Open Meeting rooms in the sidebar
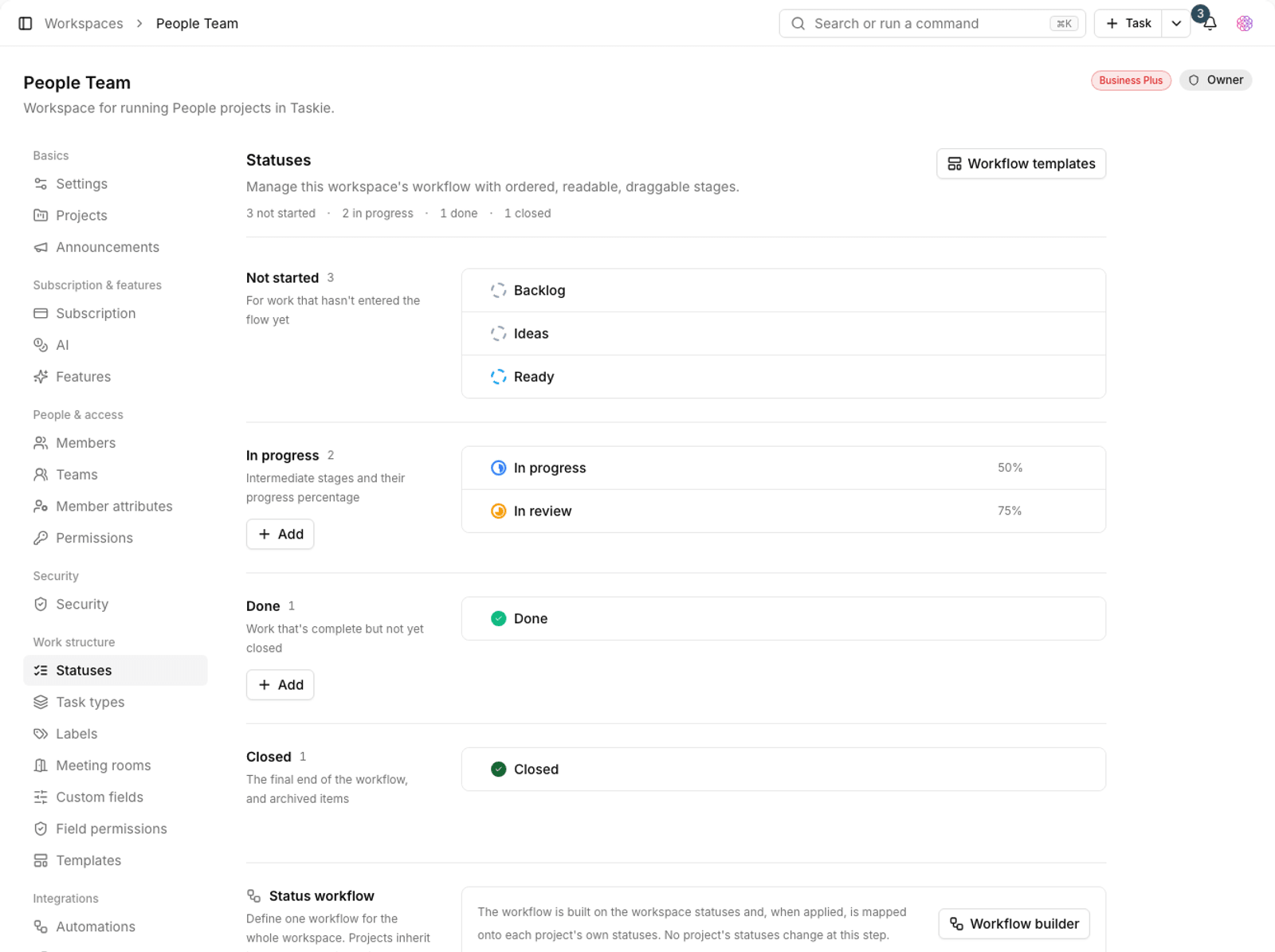This screenshot has height=952, width=1275. [x=116, y=766]
